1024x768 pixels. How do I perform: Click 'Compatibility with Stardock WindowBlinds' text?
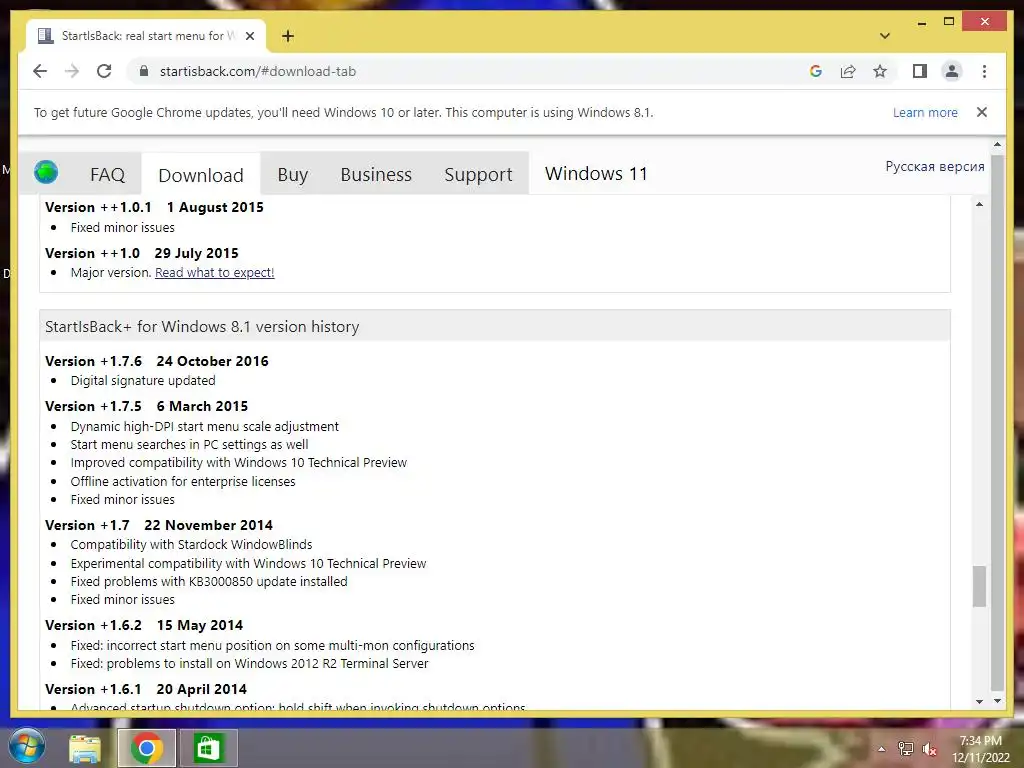(x=191, y=544)
